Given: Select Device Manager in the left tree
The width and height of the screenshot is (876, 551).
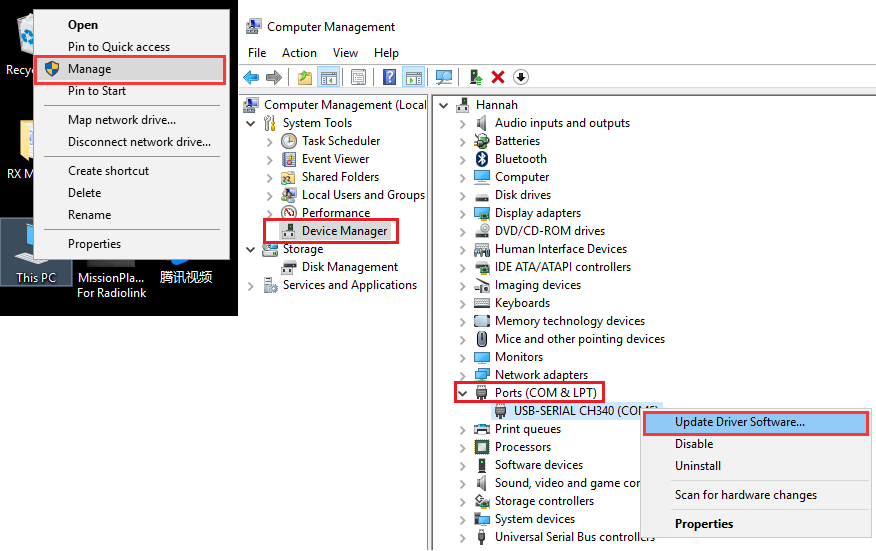Looking at the screenshot, I should point(344,231).
